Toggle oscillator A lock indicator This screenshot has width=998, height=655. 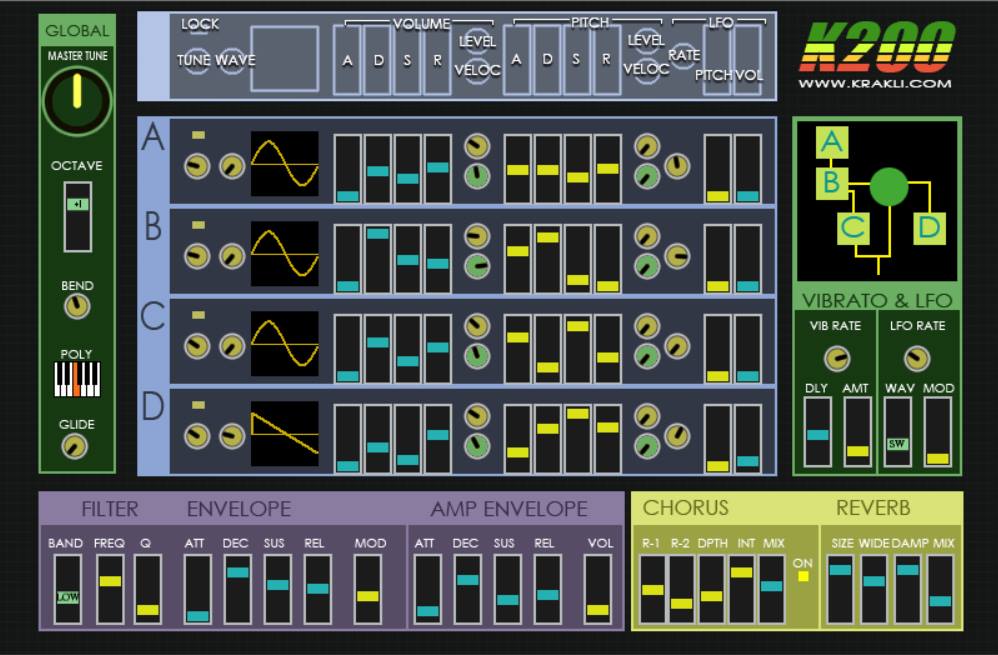tap(199, 135)
